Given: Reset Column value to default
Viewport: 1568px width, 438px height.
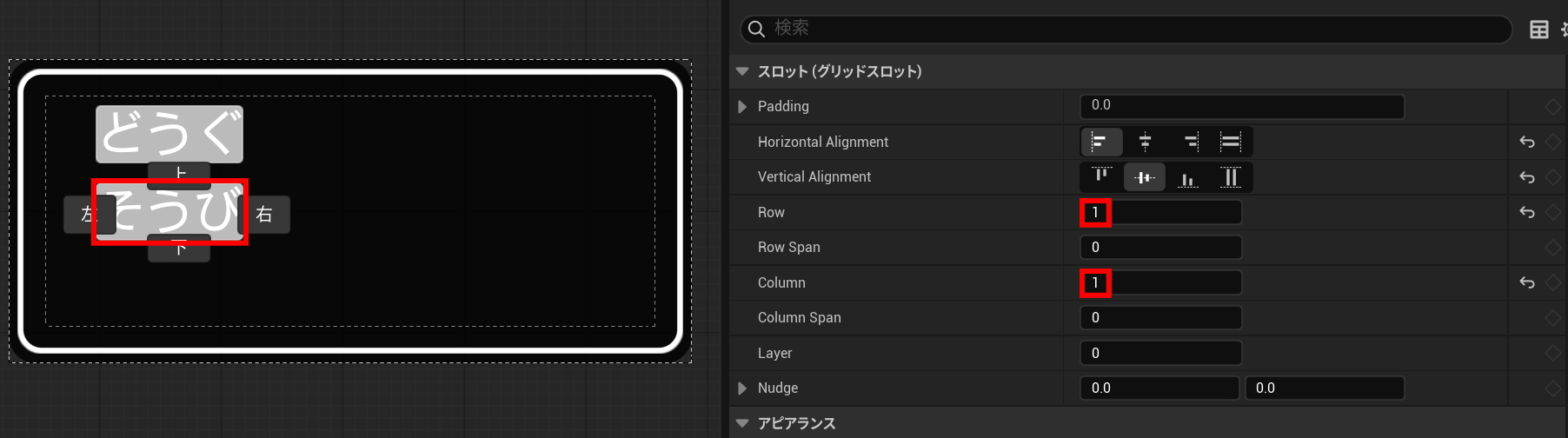Looking at the screenshot, I should pyautogui.click(x=1526, y=282).
